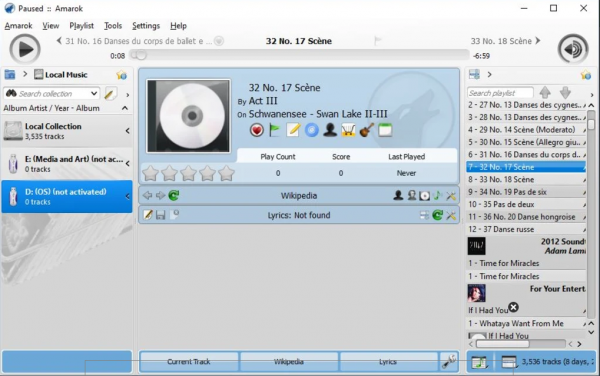Screen dimensions: 600x376
Task: Open collection filter editor pencil icon
Action: (110, 94)
